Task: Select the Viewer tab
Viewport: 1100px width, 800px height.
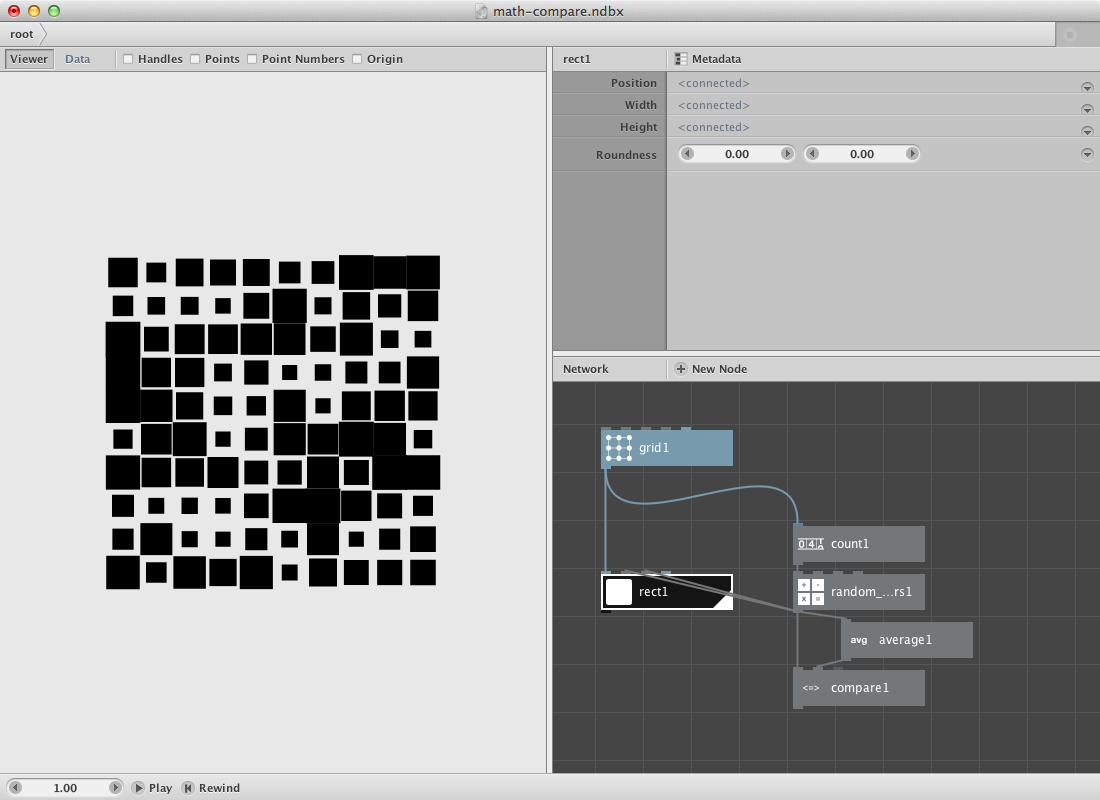Action: [29, 59]
